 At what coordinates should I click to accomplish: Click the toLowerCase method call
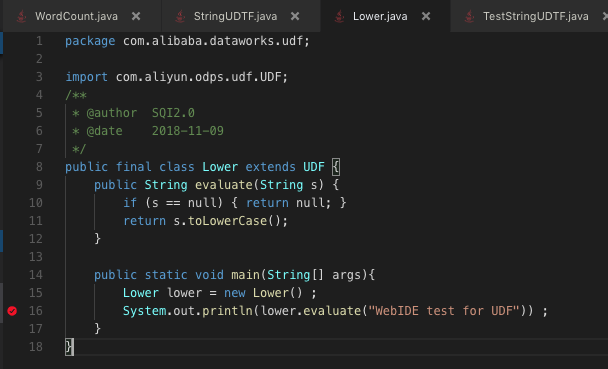pyautogui.click(x=227, y=221)
